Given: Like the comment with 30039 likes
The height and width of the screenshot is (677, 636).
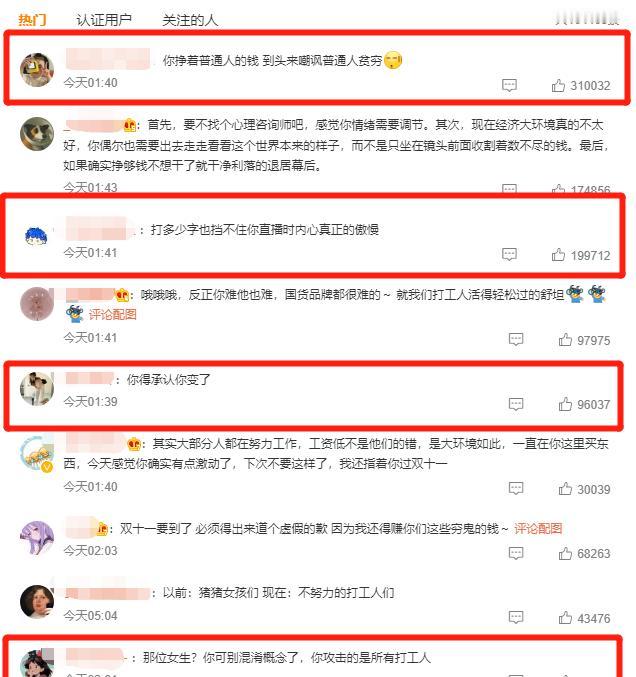Looking at the screenshot, I should (565, 489).
